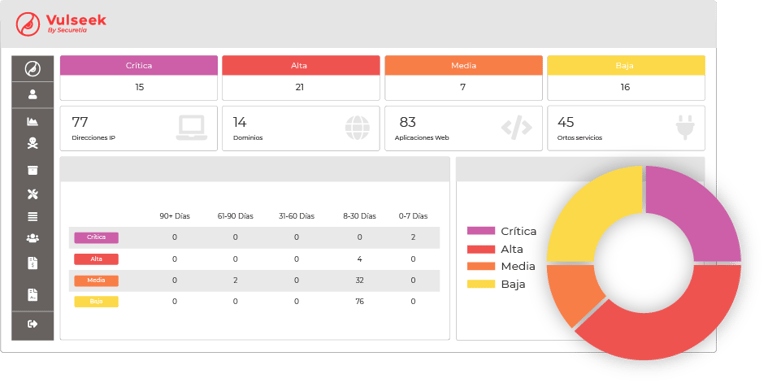This screenshot has height=387, width=768.
Task: Open the users group sidebar icon
Action: point(33,238)
